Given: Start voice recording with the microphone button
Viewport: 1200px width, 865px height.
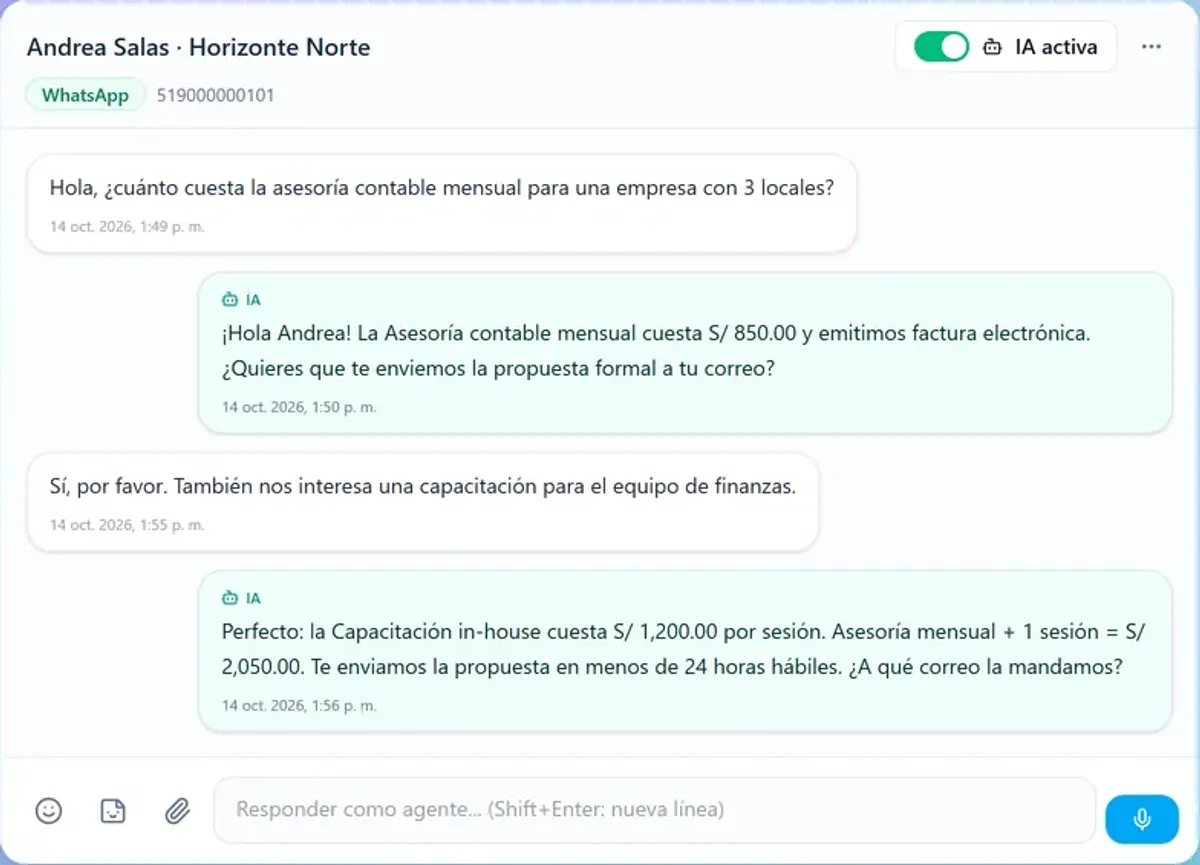Looking at the screenshot, I should [x=1142, y=819].
